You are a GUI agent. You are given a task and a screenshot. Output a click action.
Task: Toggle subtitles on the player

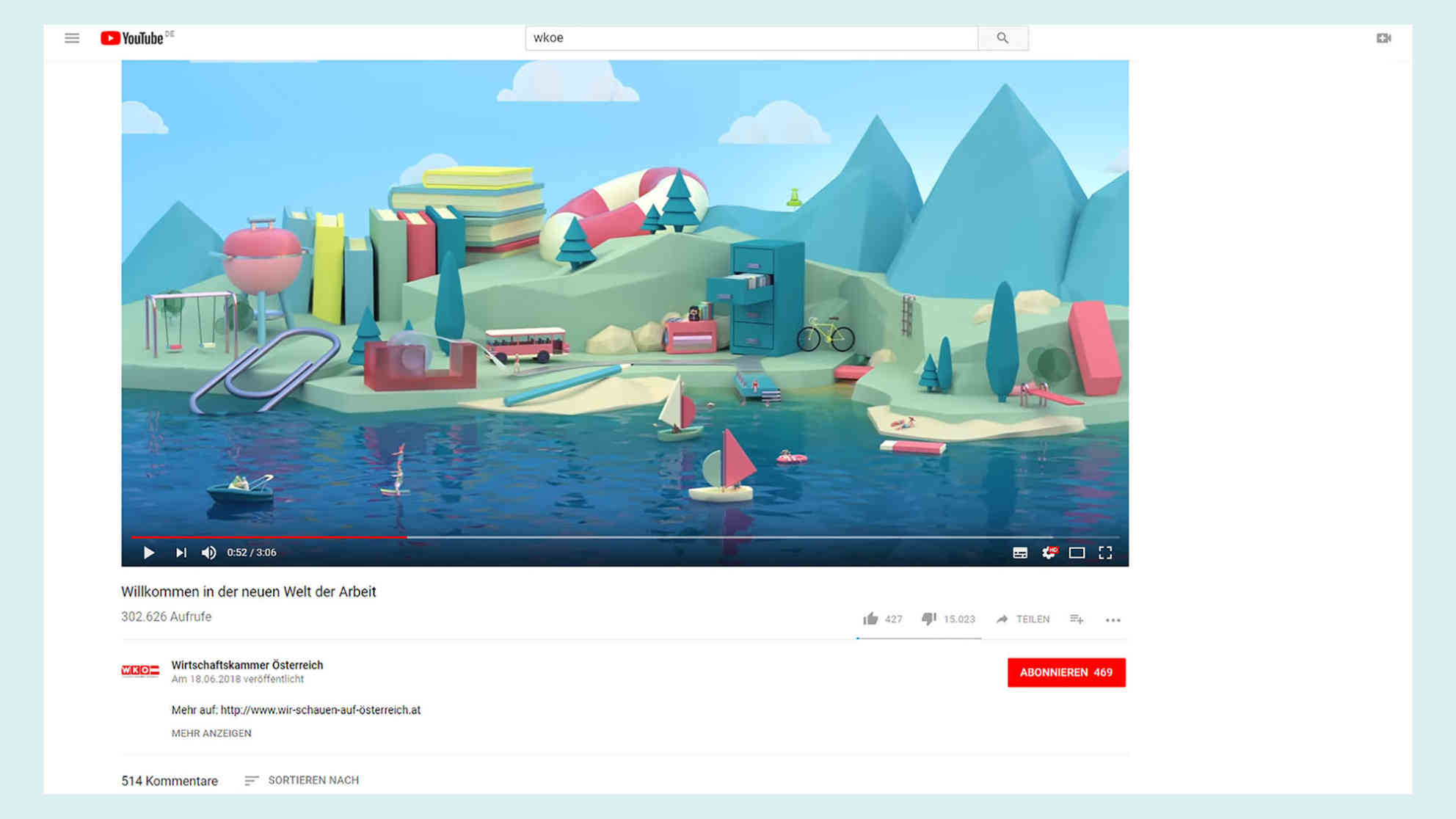point(1020,553)
